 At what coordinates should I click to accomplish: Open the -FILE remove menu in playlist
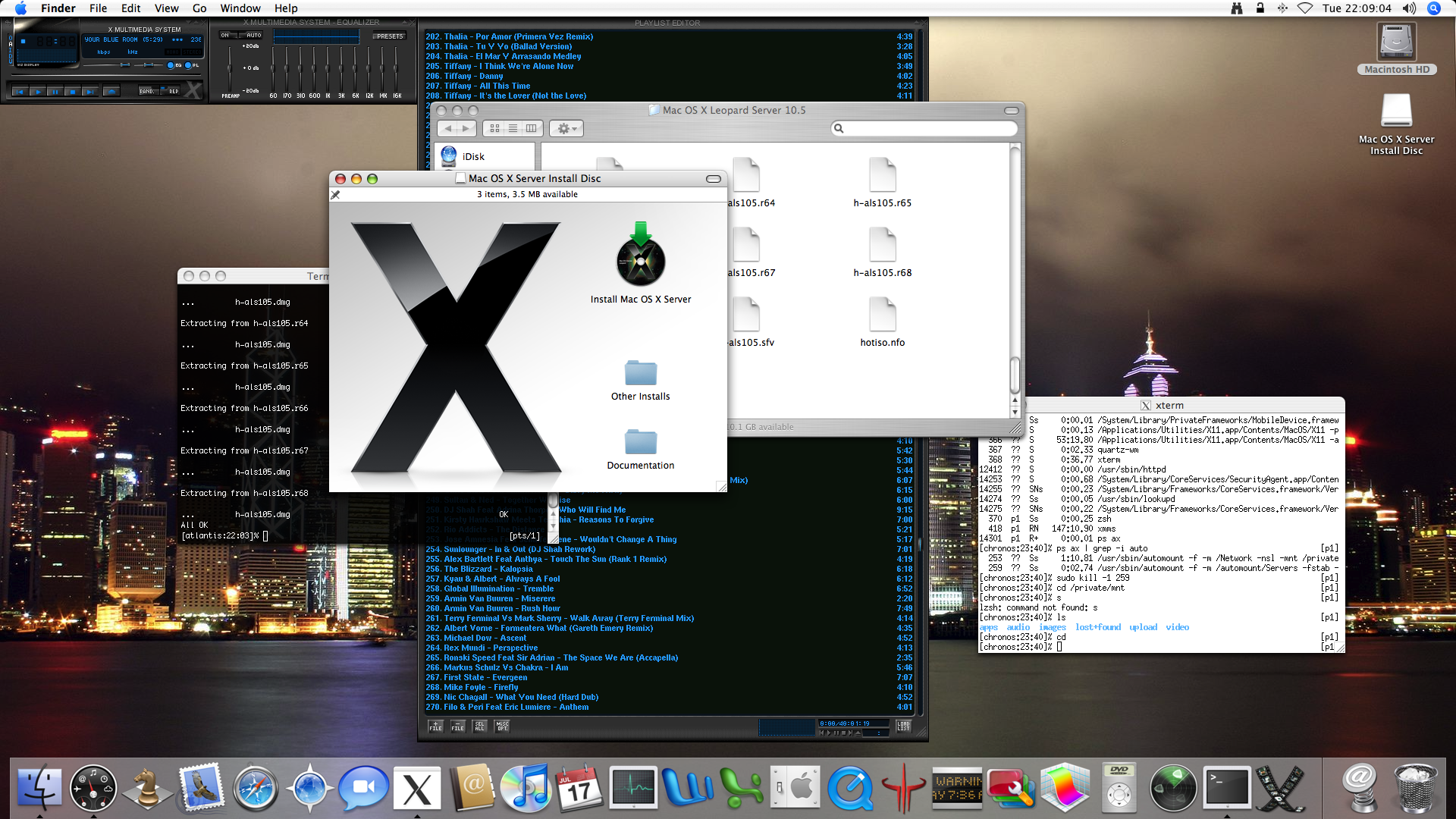click(458, 726)
